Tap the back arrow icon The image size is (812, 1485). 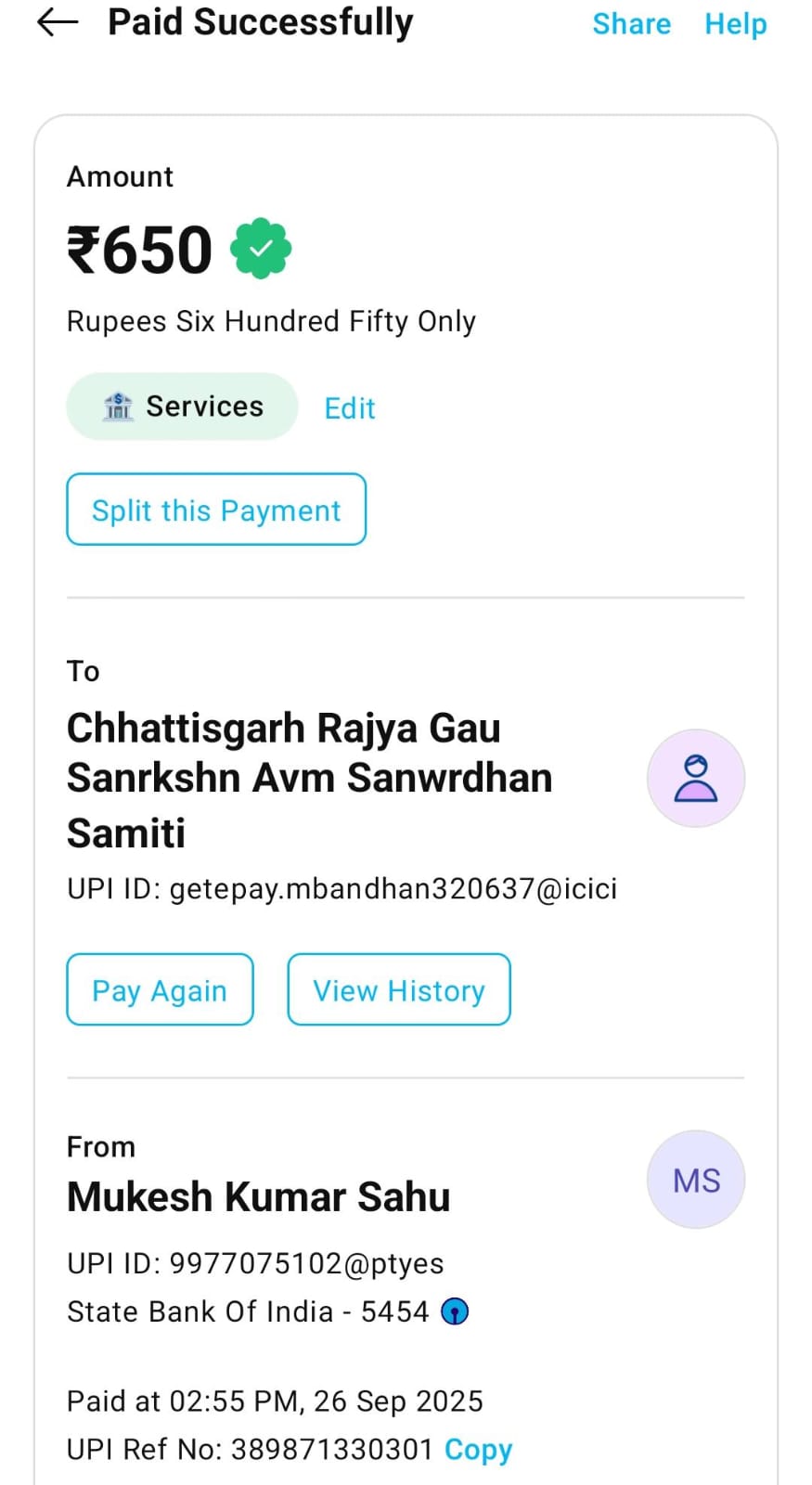pyautogui.click(x=58, y=22)
